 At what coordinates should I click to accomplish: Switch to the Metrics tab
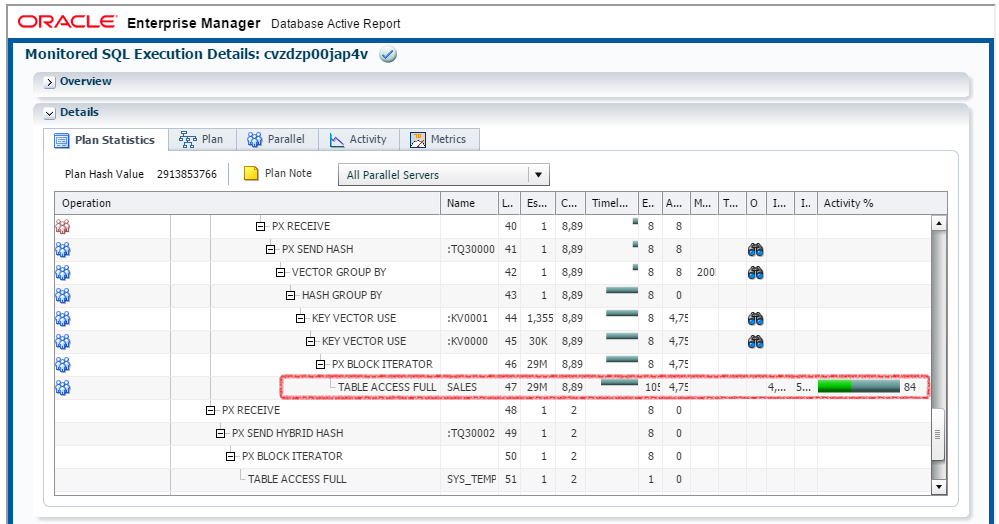point(439,140)
